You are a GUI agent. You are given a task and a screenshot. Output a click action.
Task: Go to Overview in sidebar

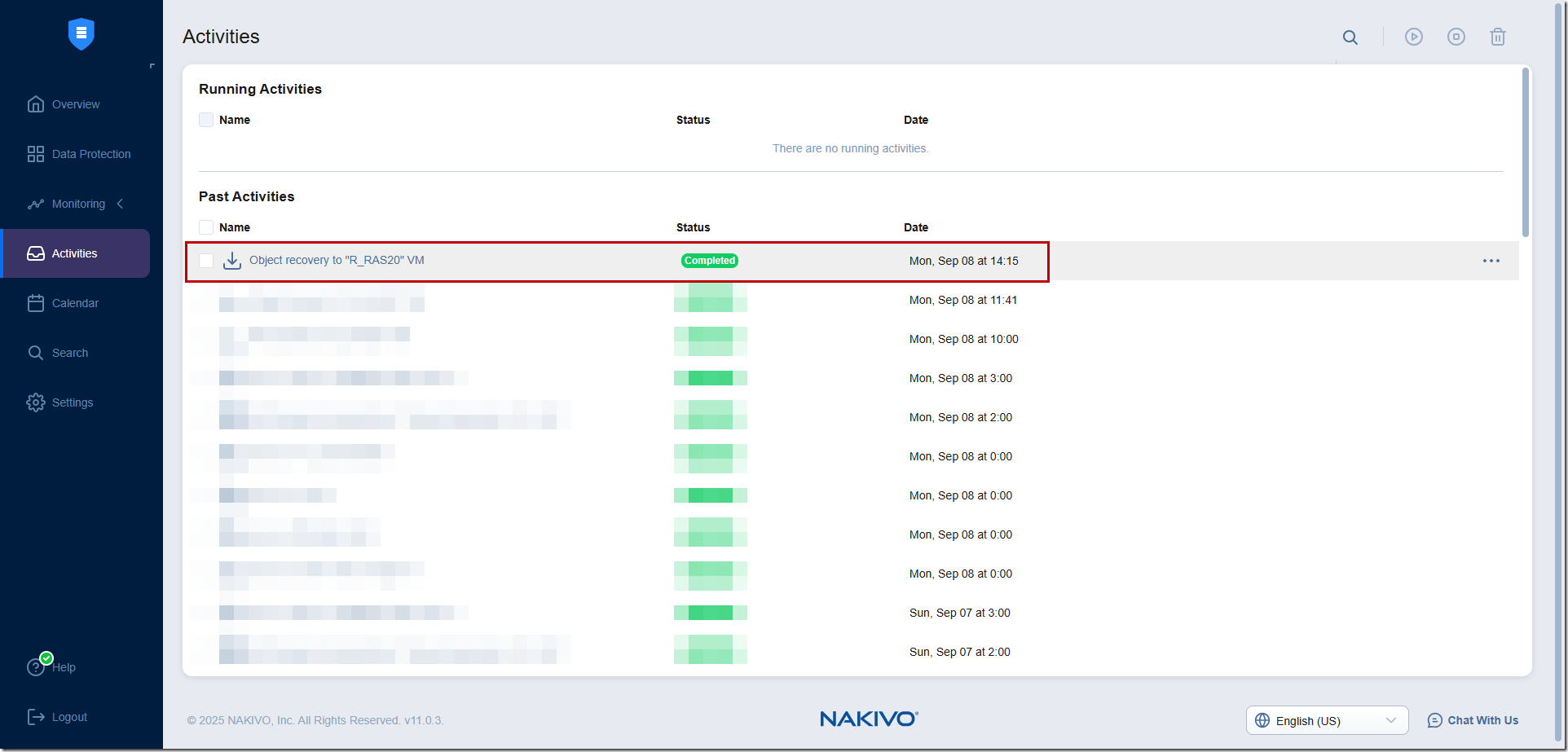click(76, 104)
